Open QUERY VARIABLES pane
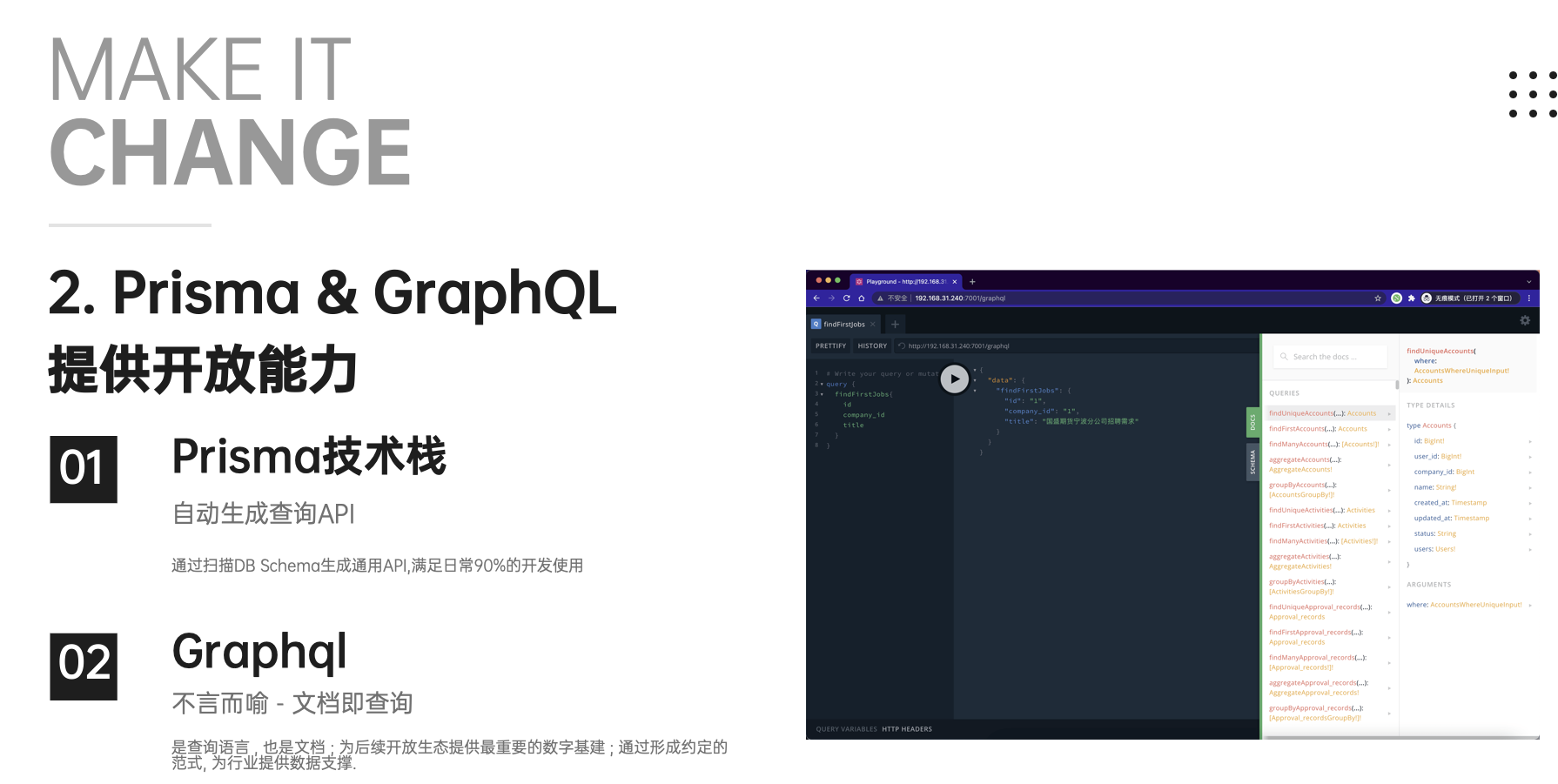 pyautogui.click(x=846, y=729)
